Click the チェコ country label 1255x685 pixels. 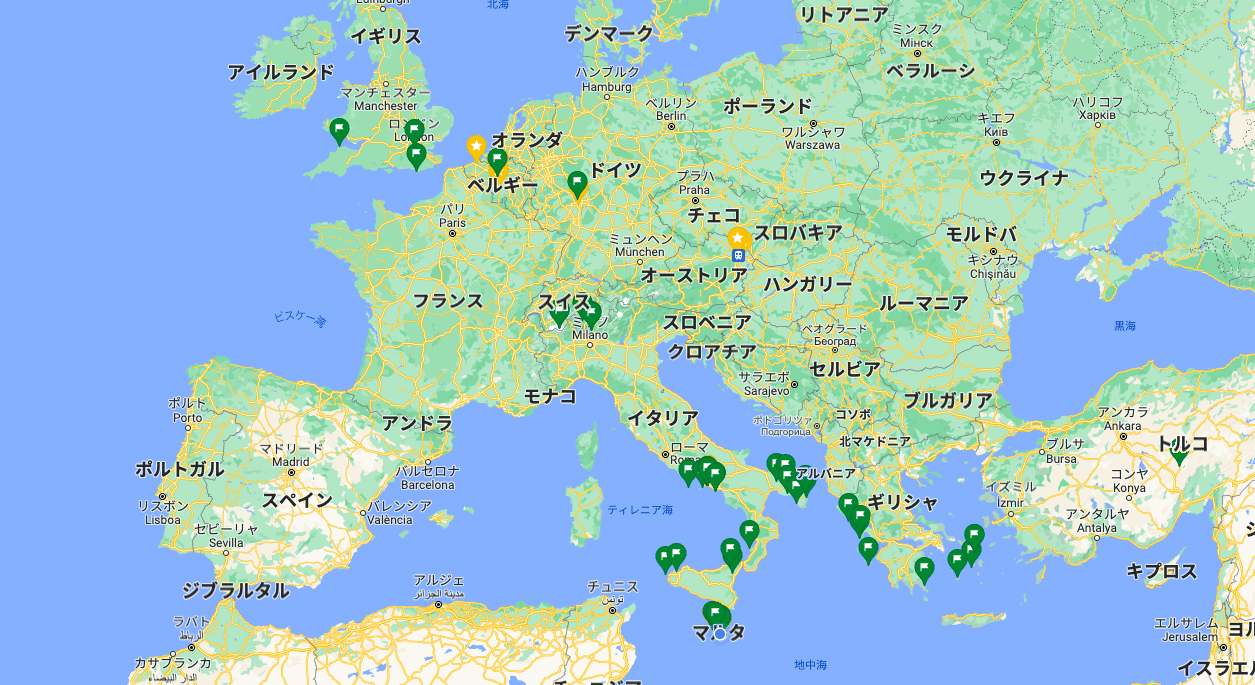[714, 215]
